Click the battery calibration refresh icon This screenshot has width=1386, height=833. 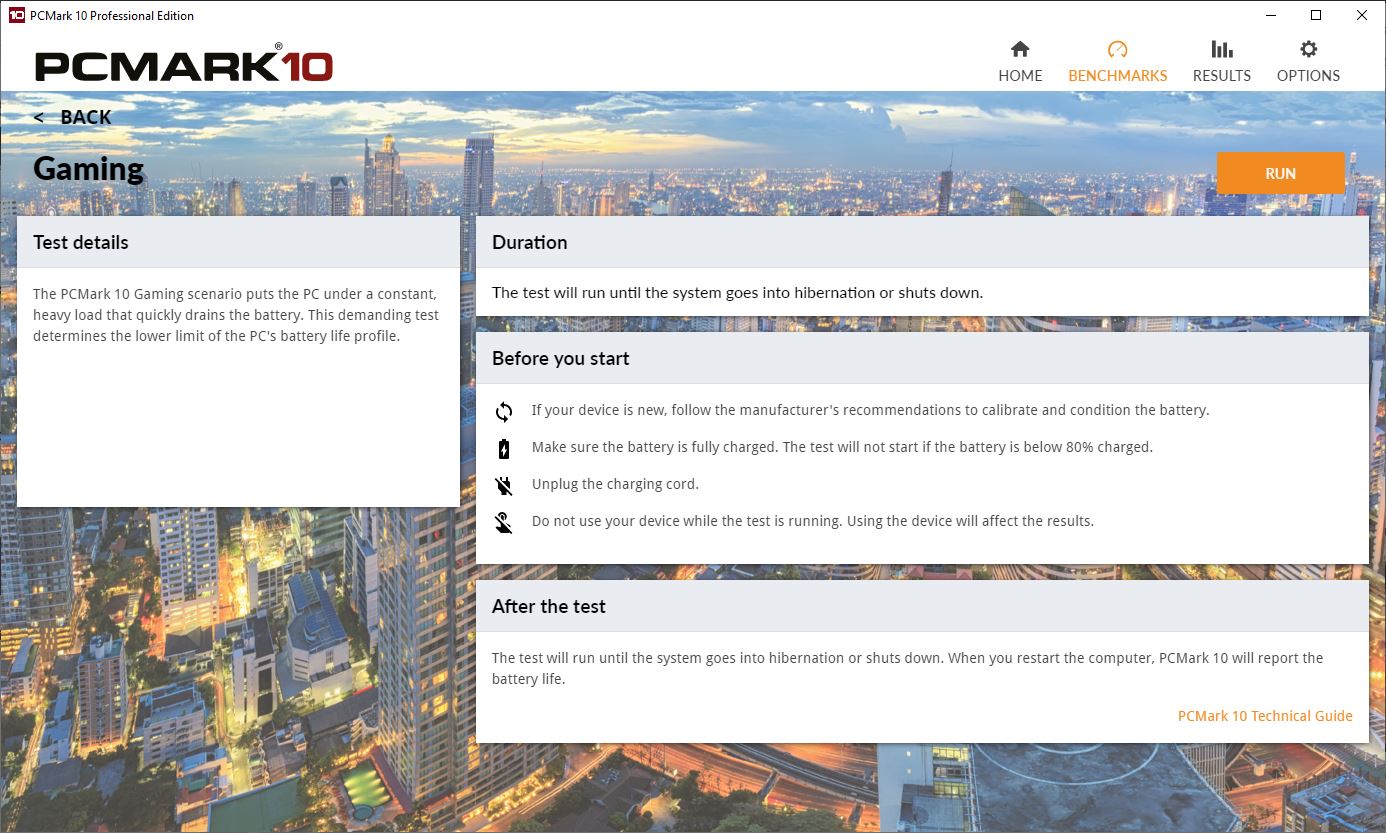click(x=504, y=411)
